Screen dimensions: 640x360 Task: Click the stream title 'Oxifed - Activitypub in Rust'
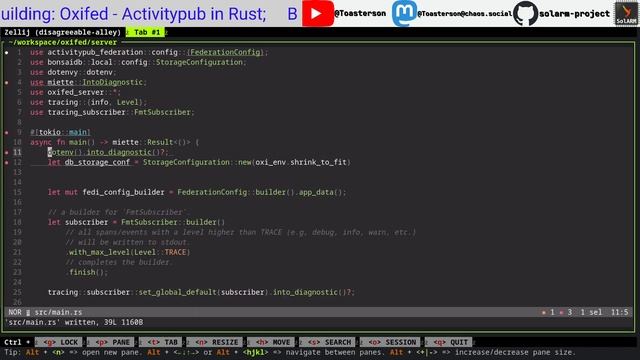coord(162,14)
